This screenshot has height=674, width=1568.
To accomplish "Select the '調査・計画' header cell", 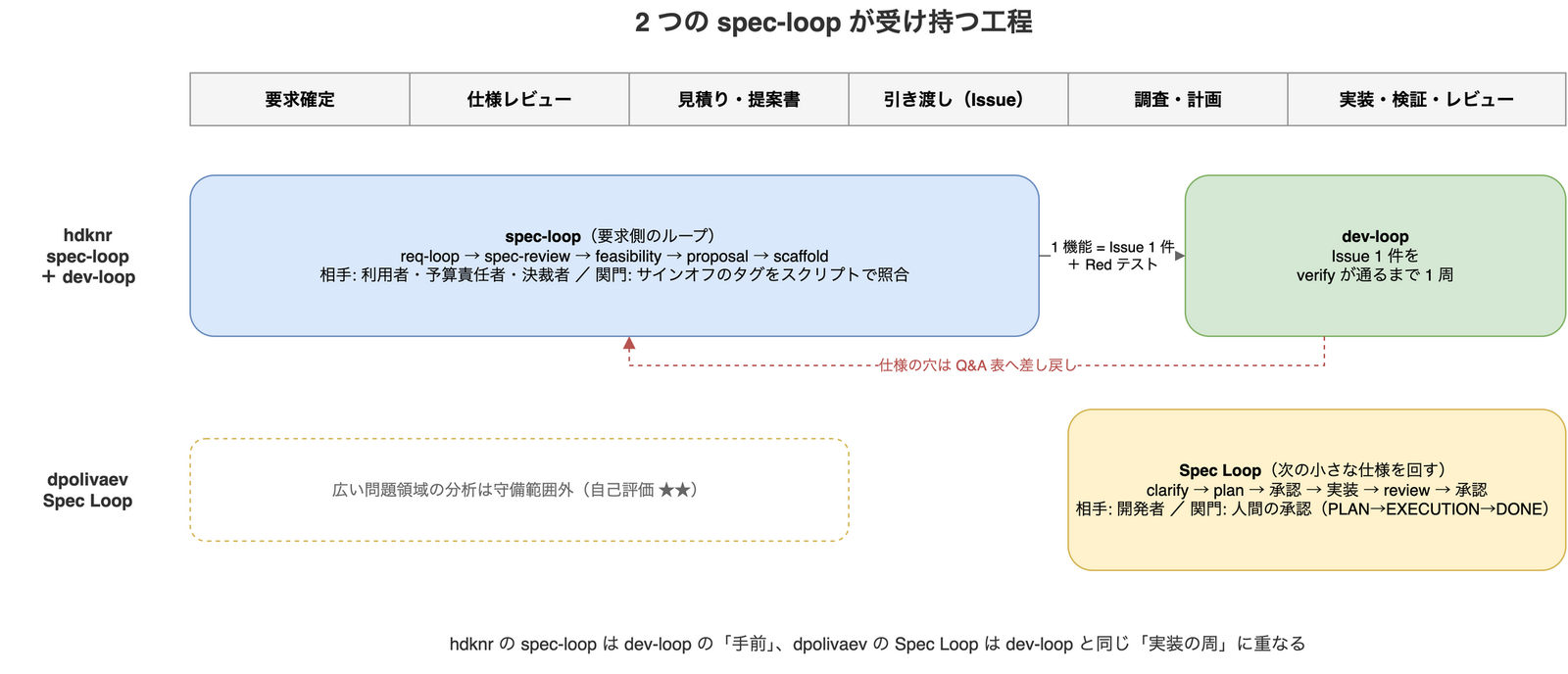I will (x=1178, y=99).
